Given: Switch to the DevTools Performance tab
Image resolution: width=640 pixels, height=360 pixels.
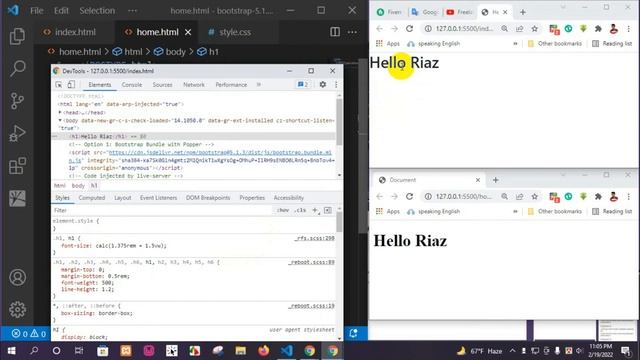Looking at the screenshot, I should pos(231,84).
